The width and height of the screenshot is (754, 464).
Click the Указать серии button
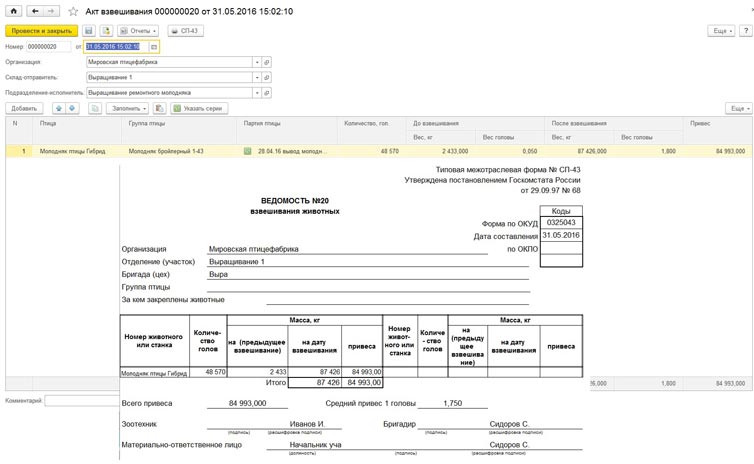[199, 108]
